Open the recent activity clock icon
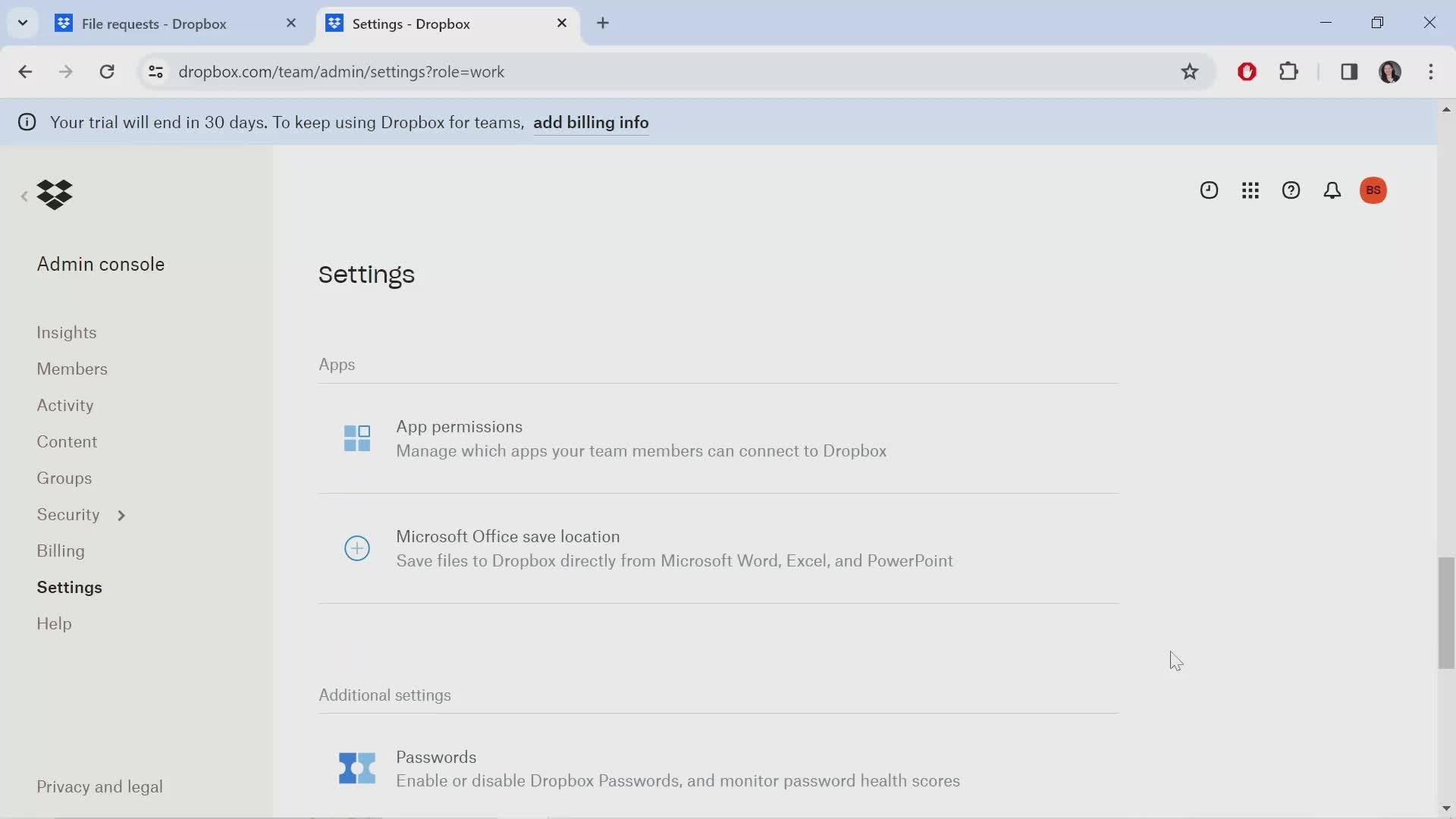Image resolution: width=1456 pixels, height=819 pixels. point(1209,190)
